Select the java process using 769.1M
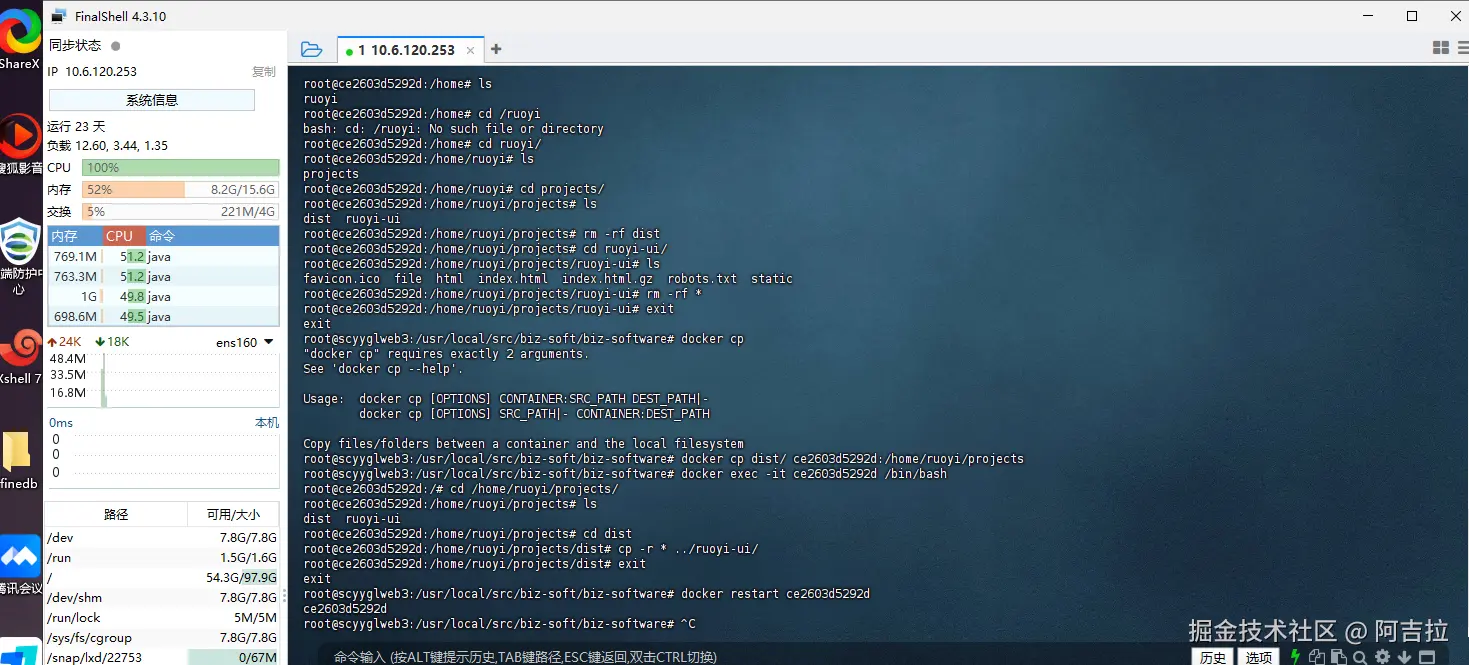 pos(163,256)
